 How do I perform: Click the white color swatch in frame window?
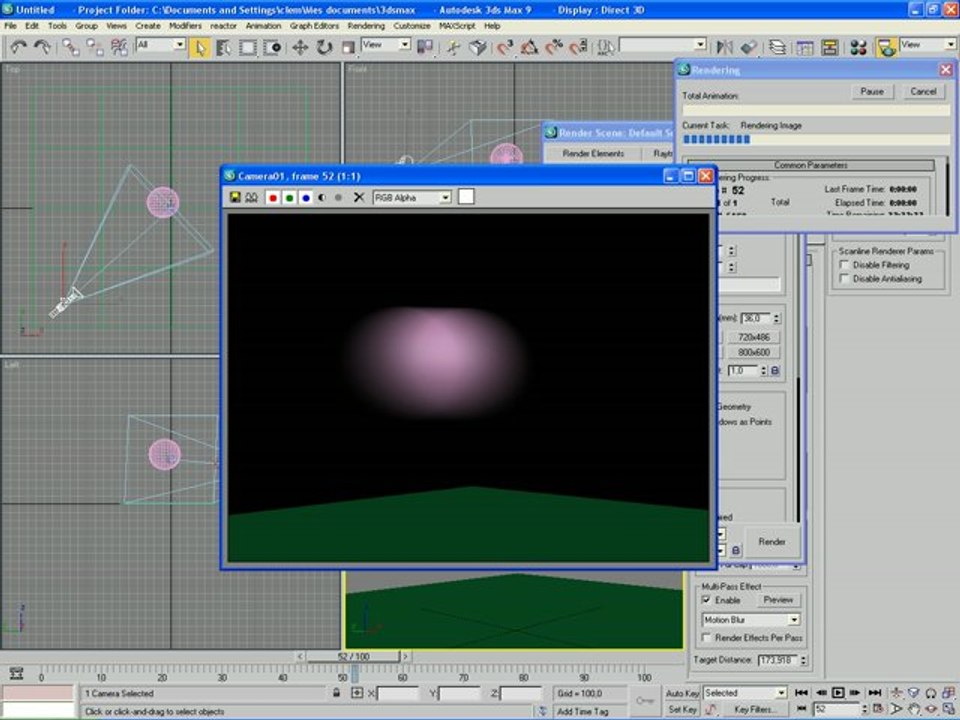point(466,197)
